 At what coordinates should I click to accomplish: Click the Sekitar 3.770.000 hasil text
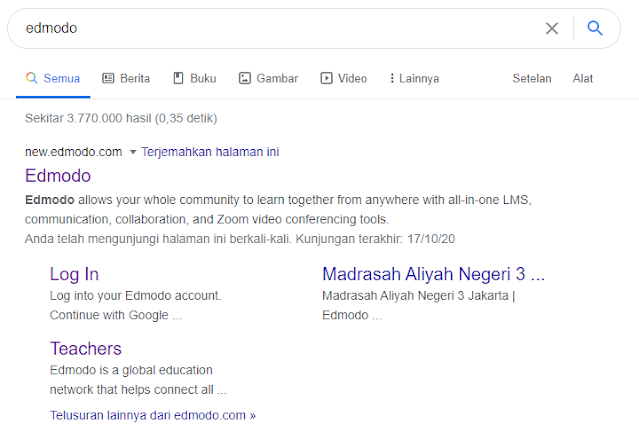(121, 118)
